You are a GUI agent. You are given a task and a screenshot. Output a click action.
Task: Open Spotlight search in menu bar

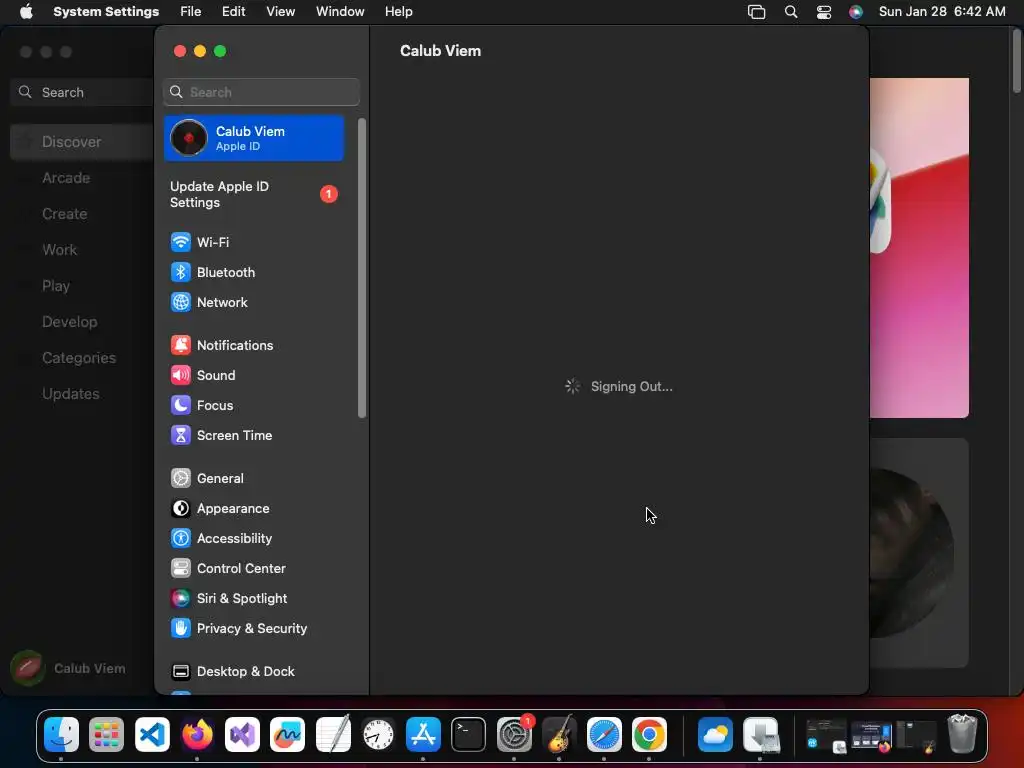[x=791, y=12]
